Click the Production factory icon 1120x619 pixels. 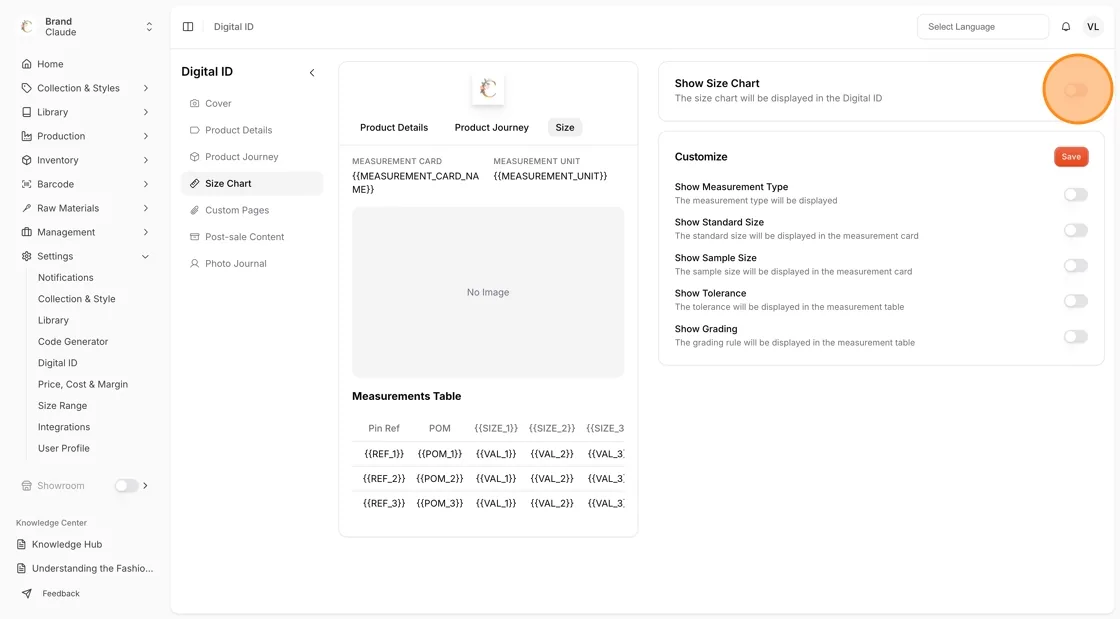(26, 136)
